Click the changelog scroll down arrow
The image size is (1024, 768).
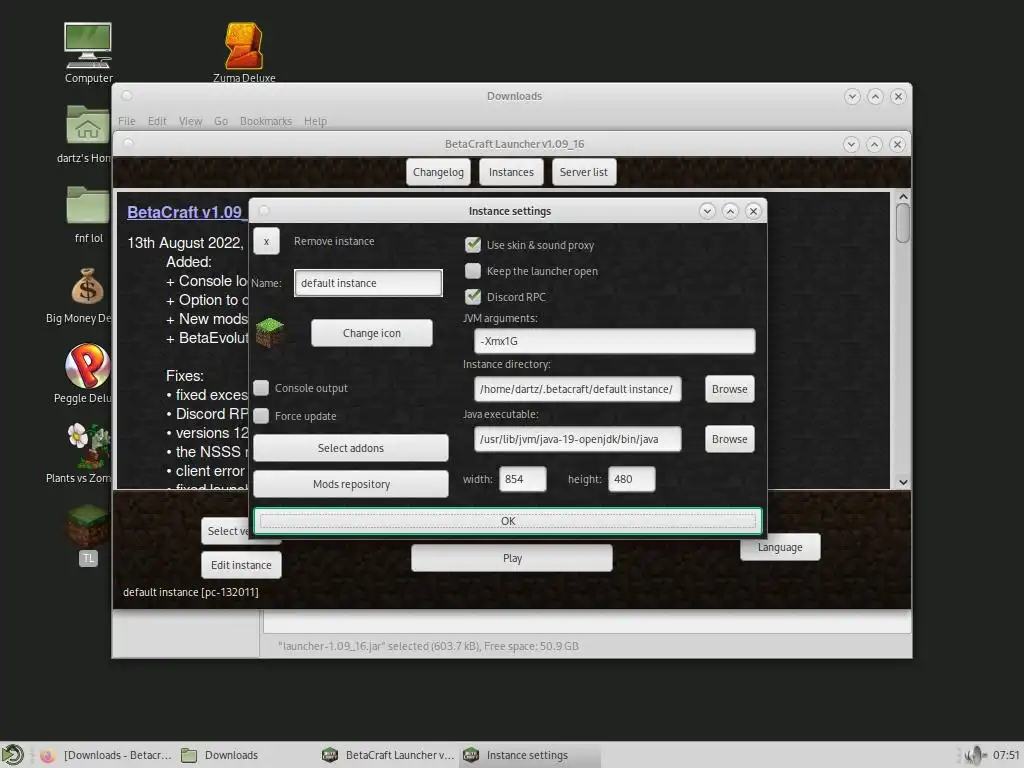pyautogui.click(x=903, y=482)
